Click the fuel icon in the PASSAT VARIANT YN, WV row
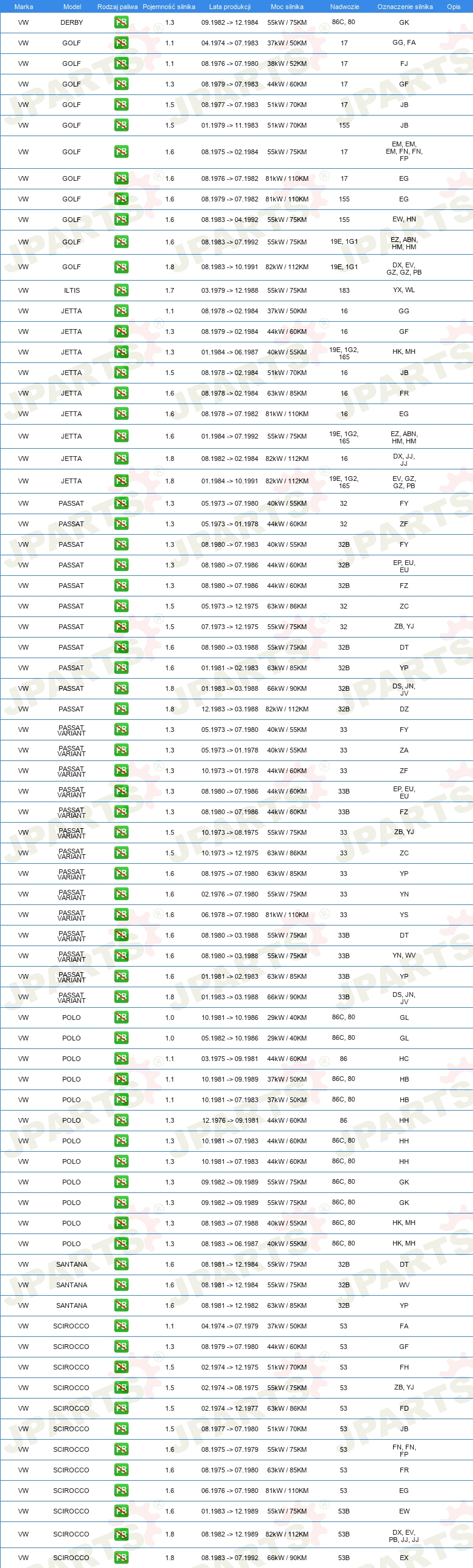473x1568 pixels. [x=121, y=956]
